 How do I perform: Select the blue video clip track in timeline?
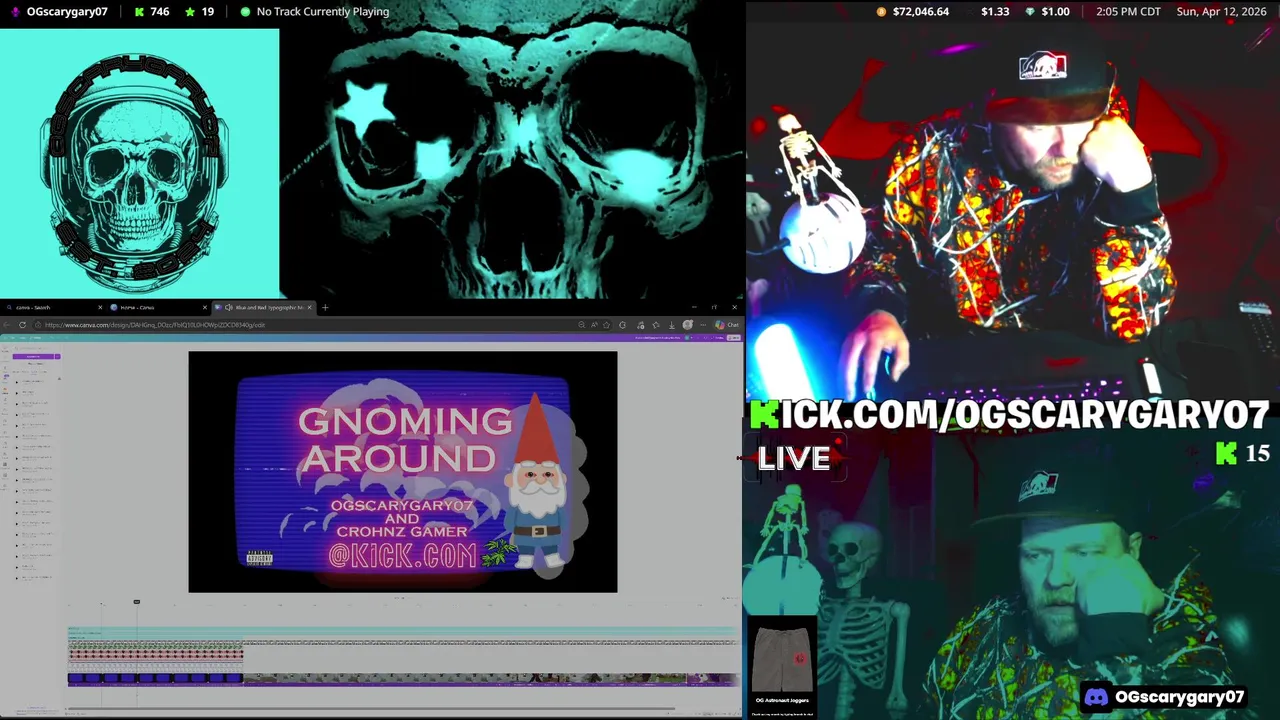[155, 678]
